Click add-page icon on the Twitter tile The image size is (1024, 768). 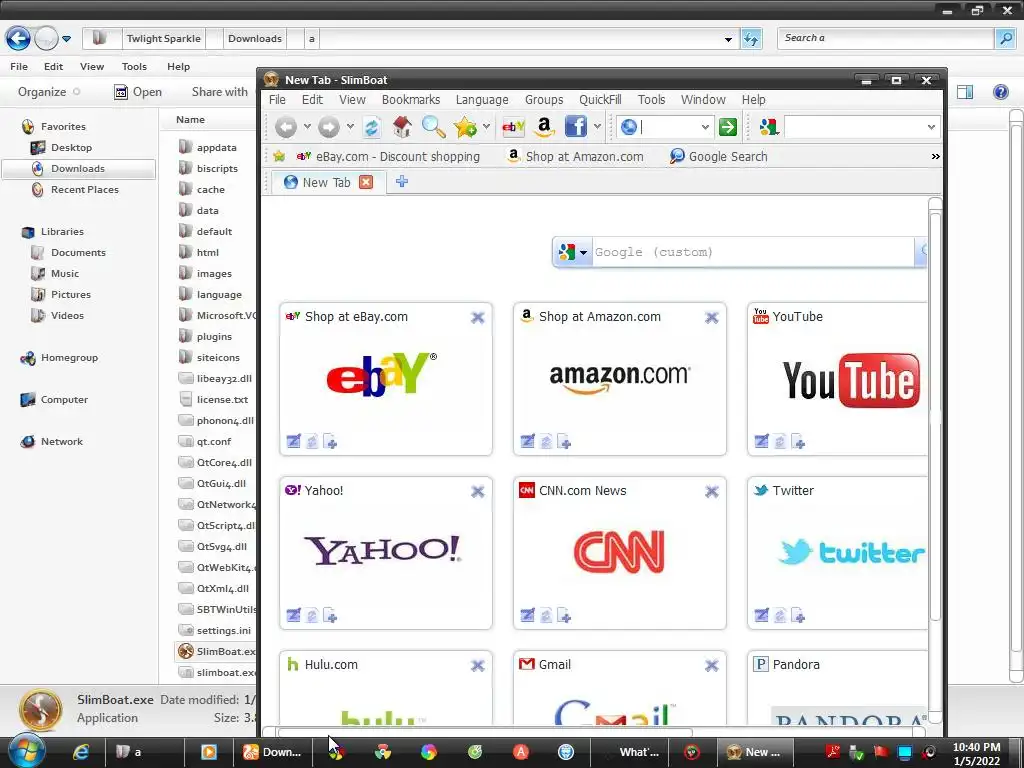pos(798,615)
